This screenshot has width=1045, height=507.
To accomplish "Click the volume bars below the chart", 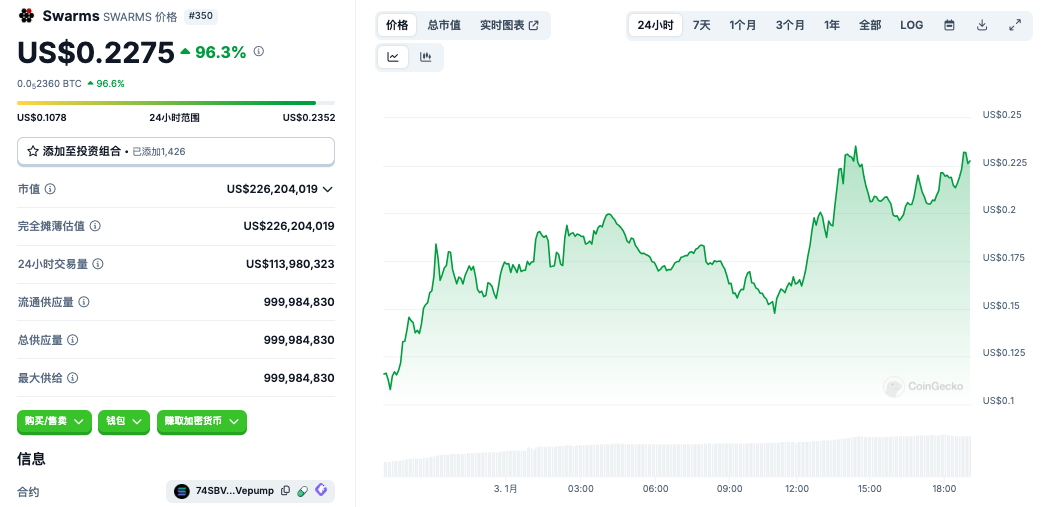I will 677,457.
